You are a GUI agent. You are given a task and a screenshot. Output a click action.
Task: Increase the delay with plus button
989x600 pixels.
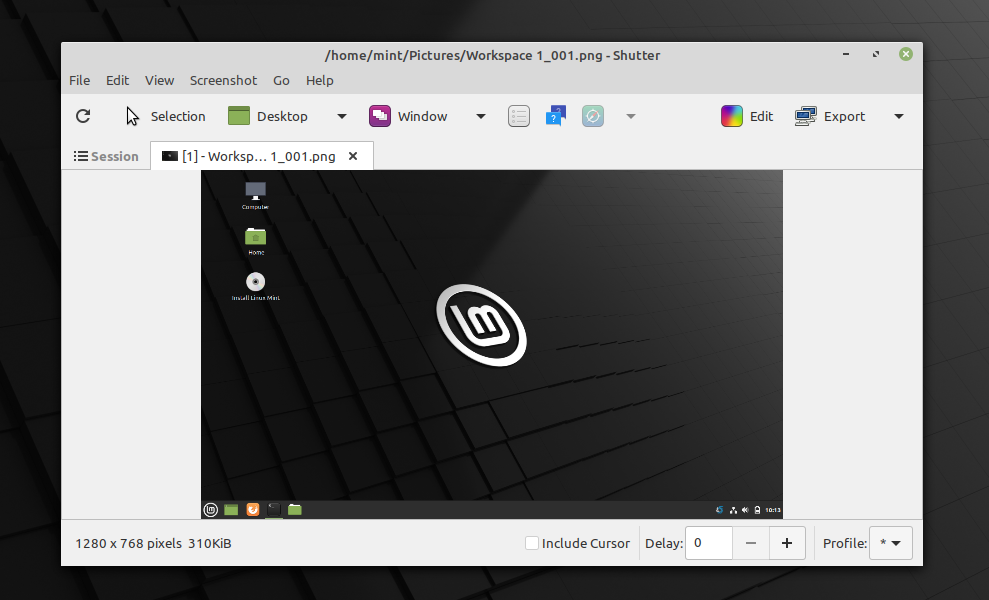point(787,543)
